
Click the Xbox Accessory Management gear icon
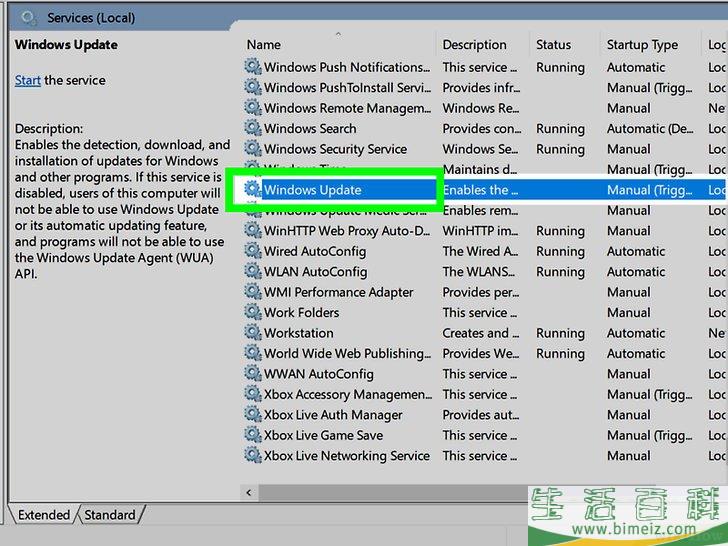[253, 394]
